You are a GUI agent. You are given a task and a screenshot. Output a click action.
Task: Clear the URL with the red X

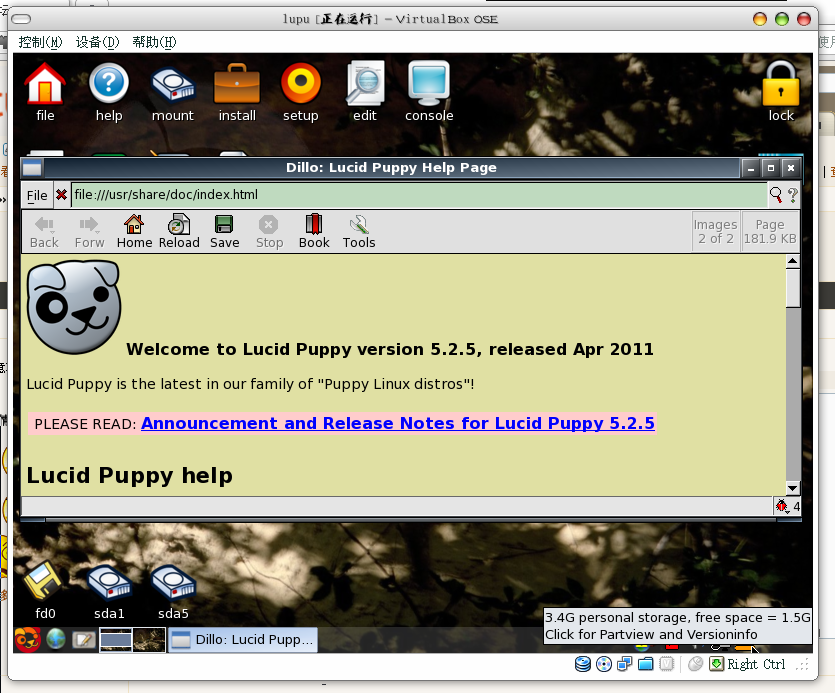(x=61, y=195)
